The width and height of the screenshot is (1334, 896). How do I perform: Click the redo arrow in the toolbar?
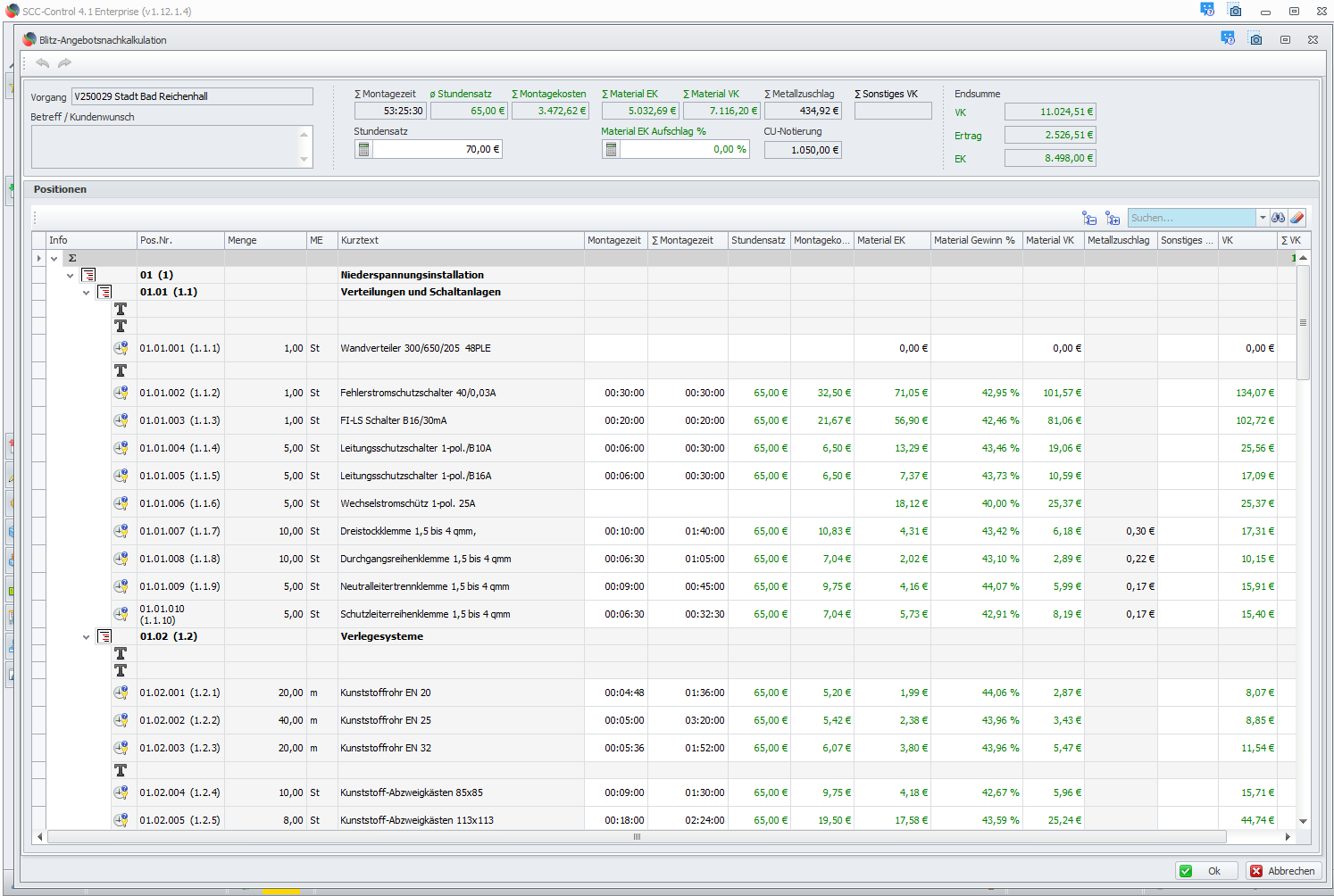[x=64, y=63]
